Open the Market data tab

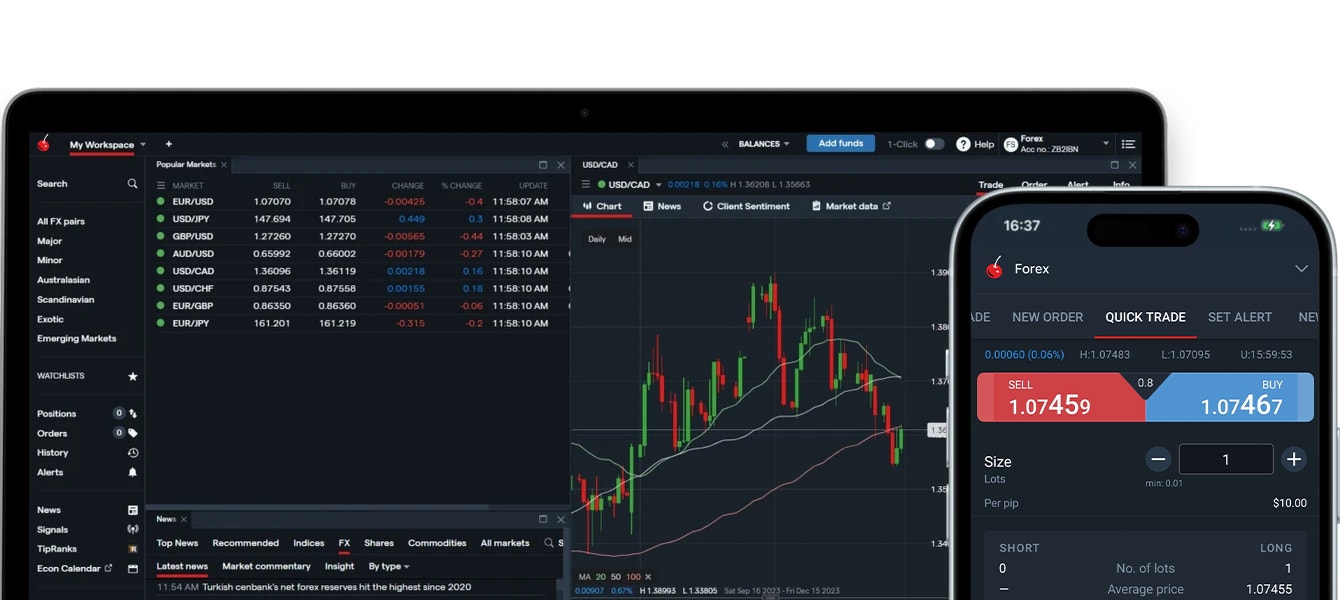[851, 206]
